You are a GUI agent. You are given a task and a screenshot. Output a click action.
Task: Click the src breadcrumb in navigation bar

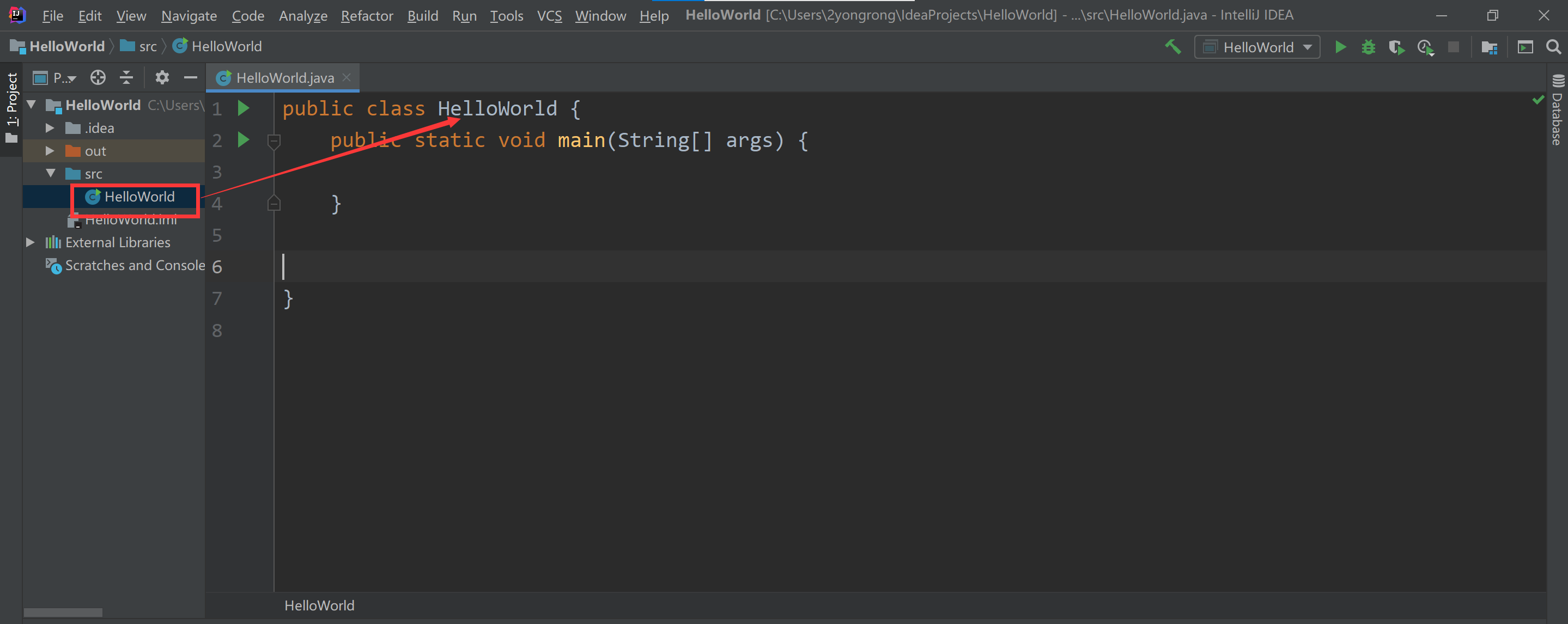click(147, 46)
